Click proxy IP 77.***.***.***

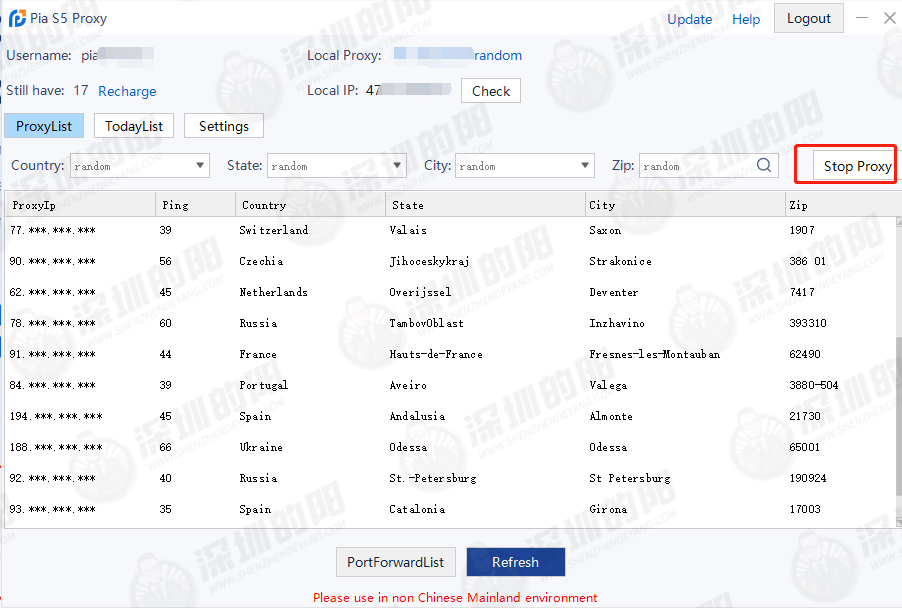pos(53,230)
